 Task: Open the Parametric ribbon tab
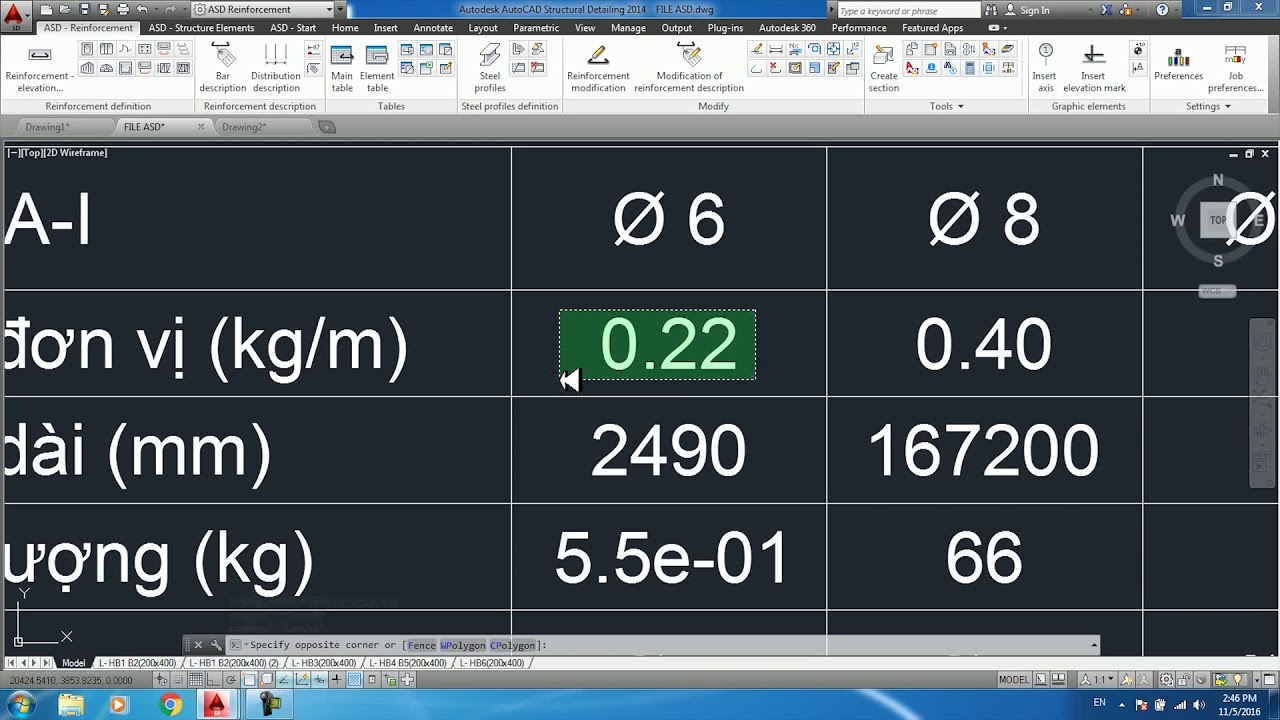(x=536, y=28)
